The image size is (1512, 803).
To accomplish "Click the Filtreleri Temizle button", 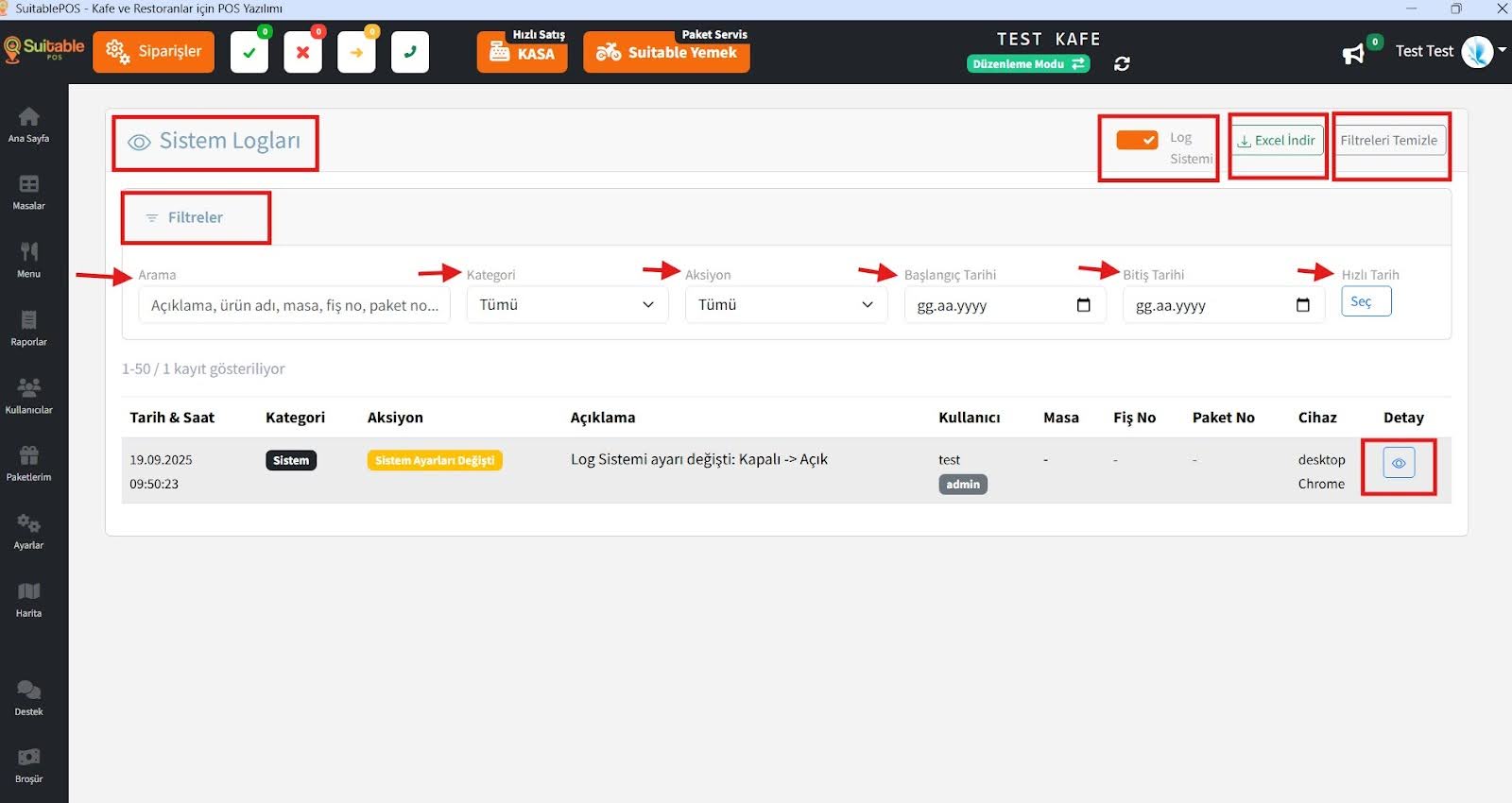I will [1388, 141].
